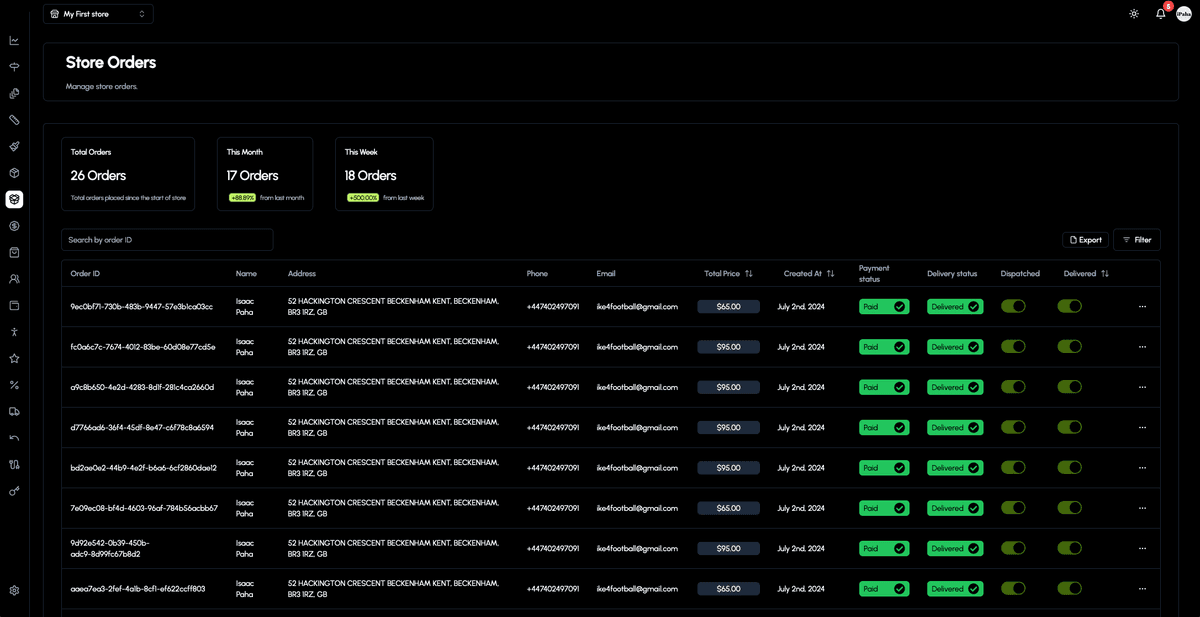1200x617 pixels.
Task: Open the percent discount sidebar icon
Action: 14,385
